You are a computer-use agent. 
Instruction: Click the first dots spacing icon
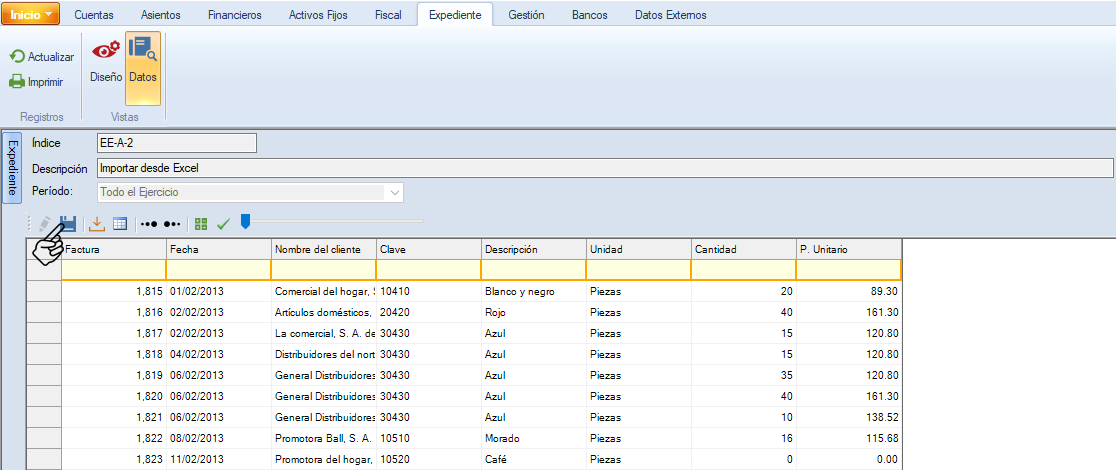point(149,224)
